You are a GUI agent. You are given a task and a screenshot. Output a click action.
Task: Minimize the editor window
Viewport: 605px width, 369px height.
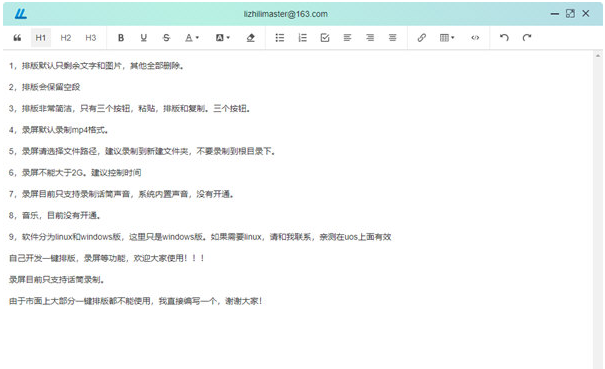coord(555,14)
